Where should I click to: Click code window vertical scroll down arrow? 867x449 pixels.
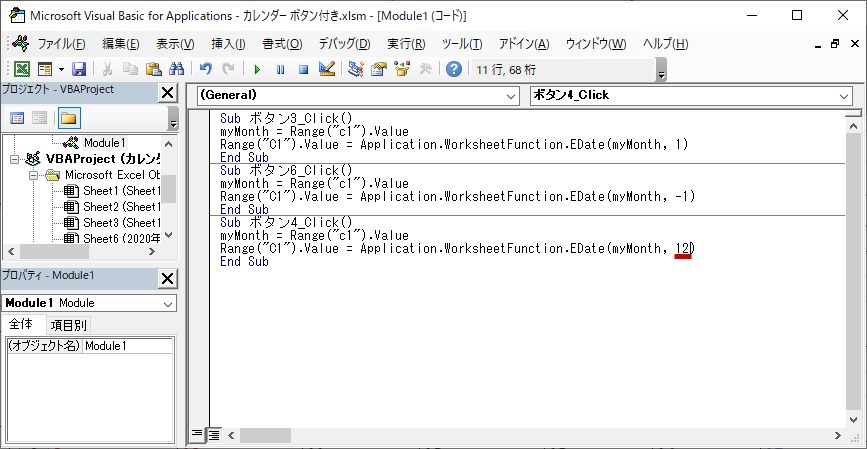[x=852, y=420]
